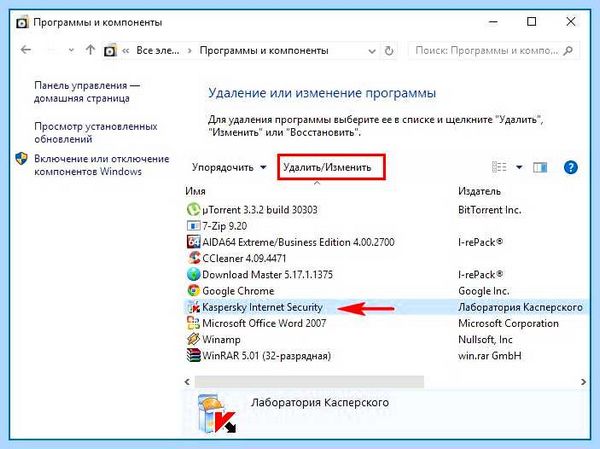Open recent locations dropdown arrow
This screenshot has width=600, height=449.
[x=71, y=50]
